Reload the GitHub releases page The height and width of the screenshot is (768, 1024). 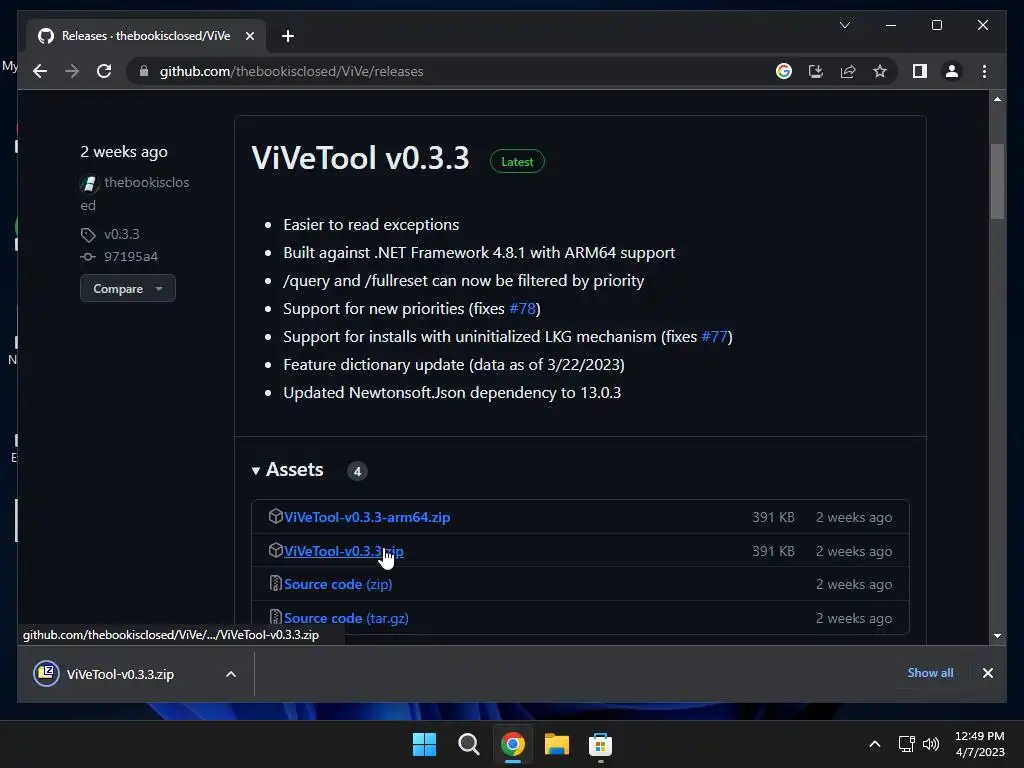(104, 71)
